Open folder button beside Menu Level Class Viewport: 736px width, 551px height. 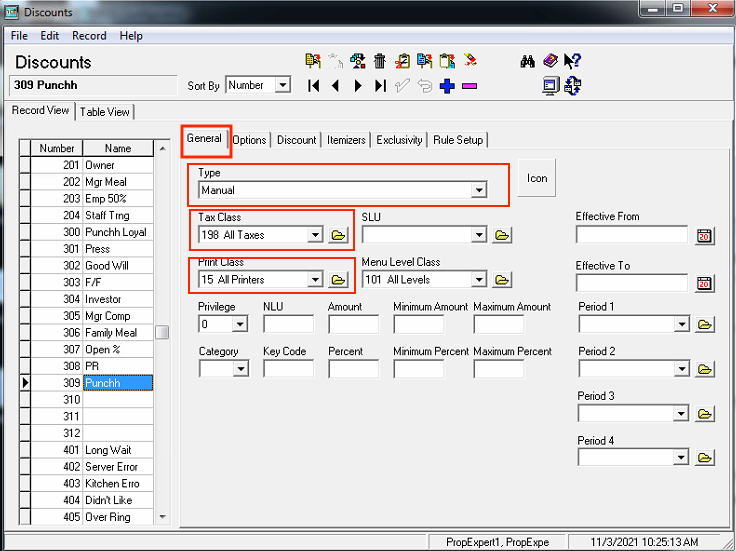502,280
